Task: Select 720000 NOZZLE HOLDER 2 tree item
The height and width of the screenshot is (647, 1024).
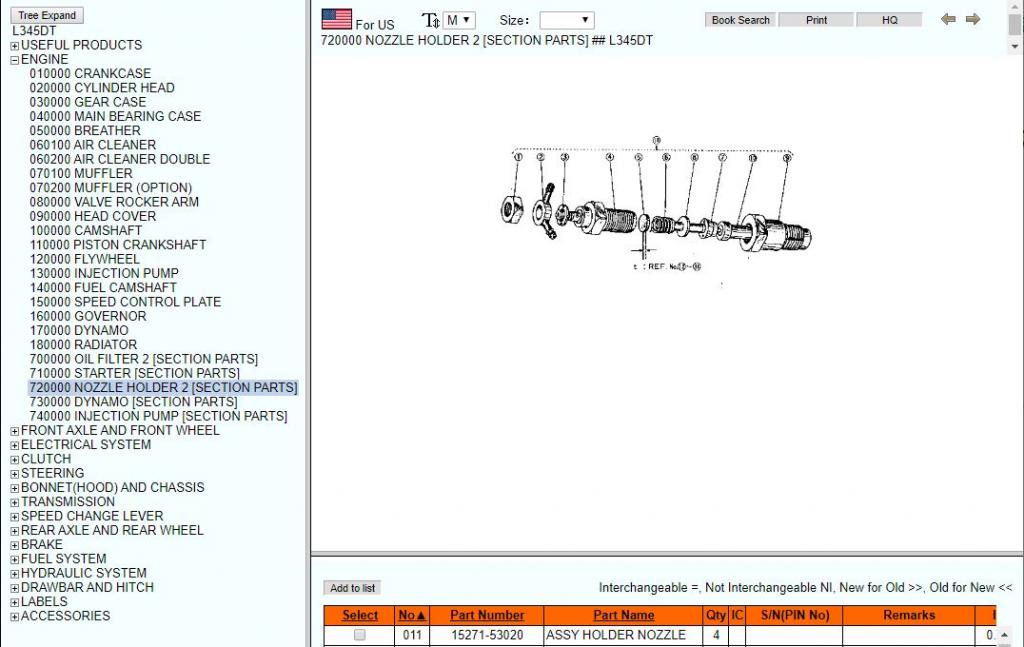Action: [x=163, y=388]
